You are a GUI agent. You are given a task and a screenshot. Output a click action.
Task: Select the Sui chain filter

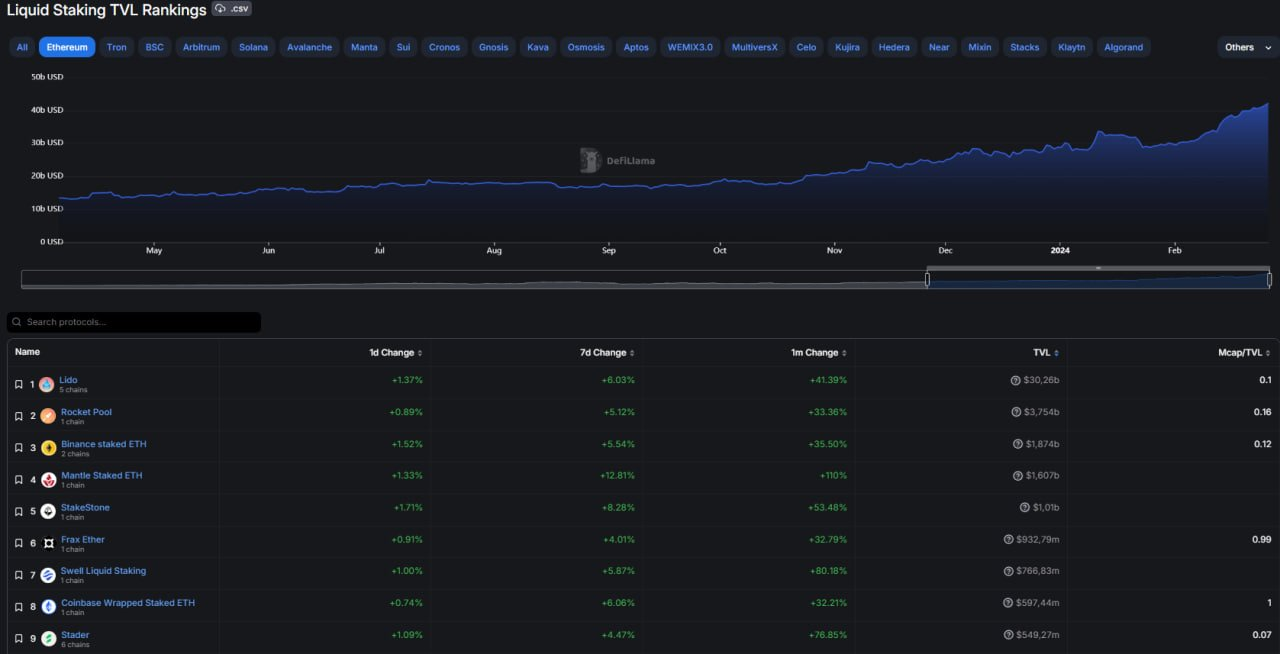pos(403,47)
